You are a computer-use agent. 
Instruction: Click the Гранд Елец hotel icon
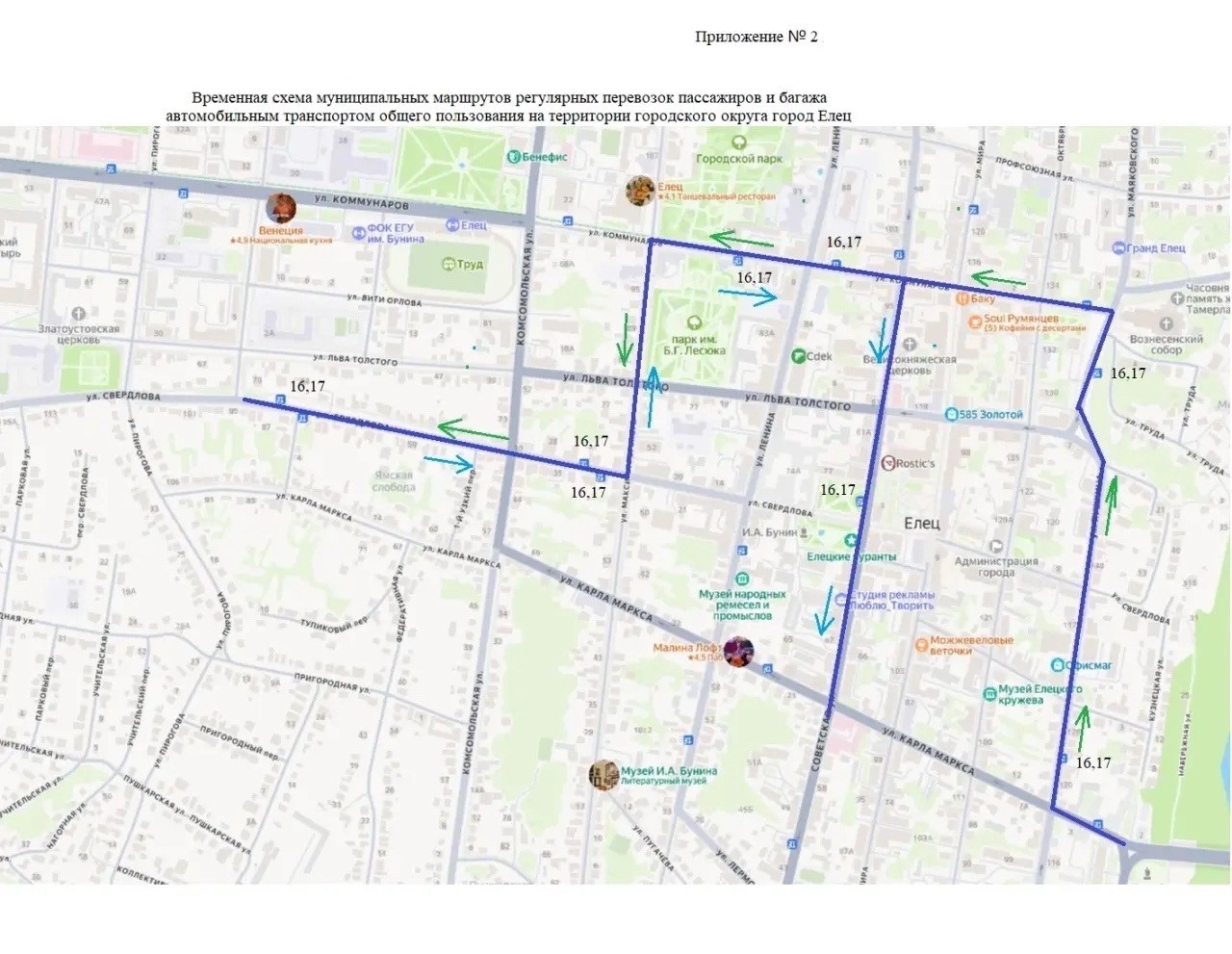[x=1118, y=248]
